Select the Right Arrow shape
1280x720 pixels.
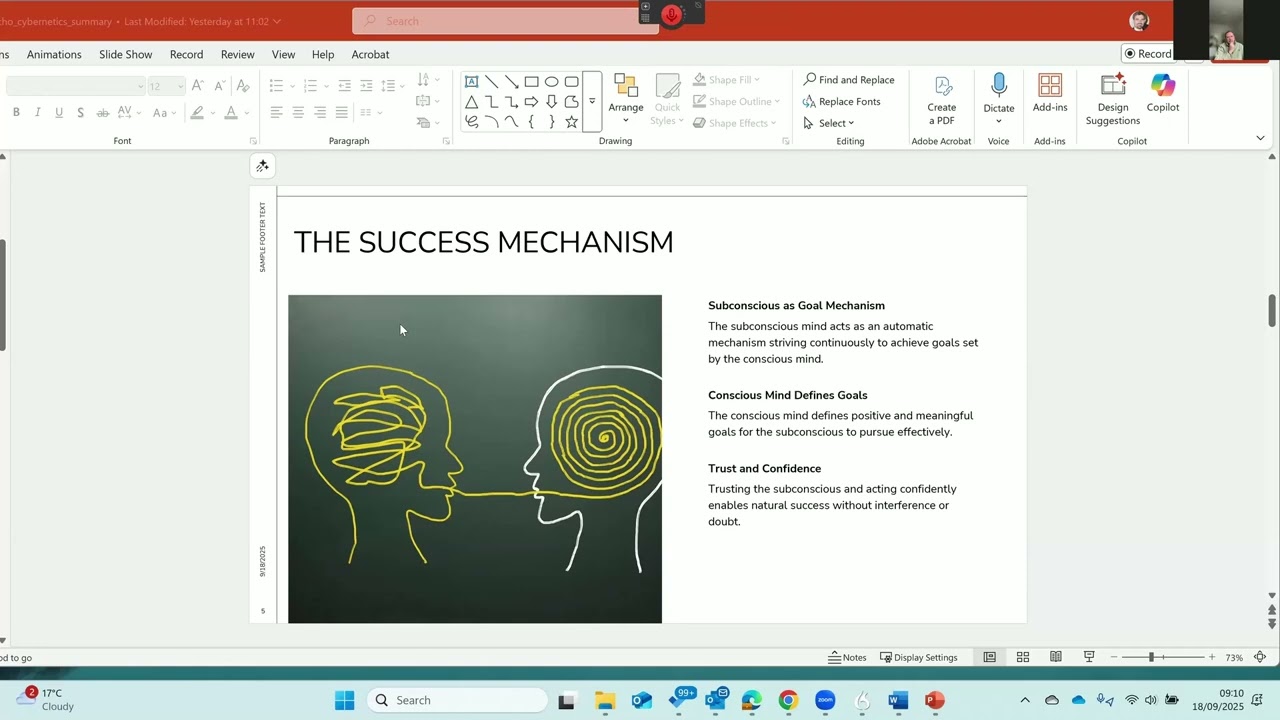(x=531, y=102)
